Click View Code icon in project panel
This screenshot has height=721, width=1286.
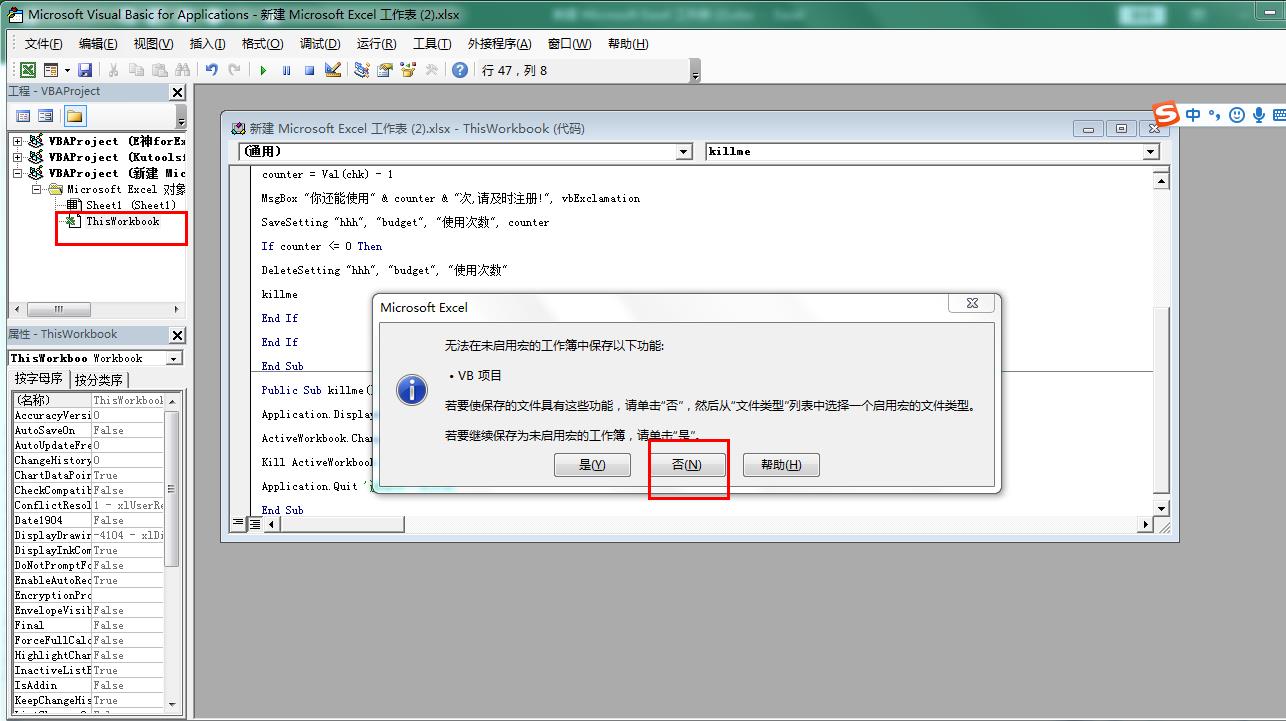(x=23, y=116)
